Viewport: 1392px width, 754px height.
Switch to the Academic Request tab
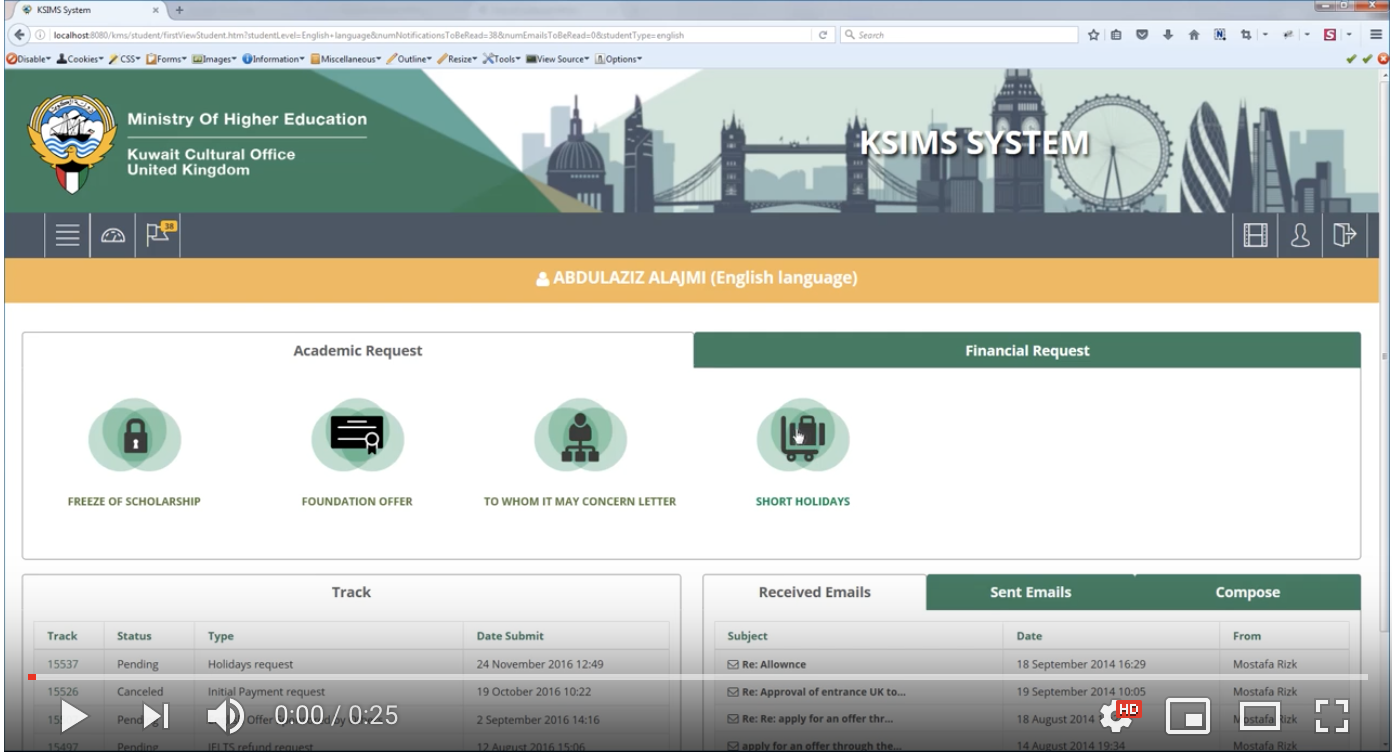(358, 350)
